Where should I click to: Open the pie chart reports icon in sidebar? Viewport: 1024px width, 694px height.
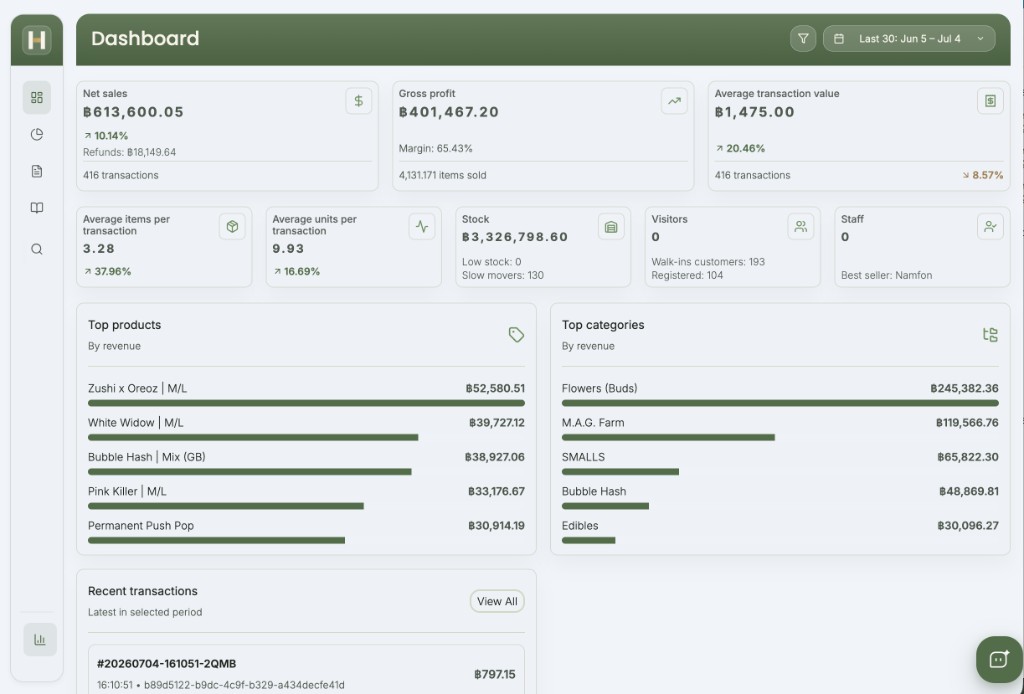[37, 134]
